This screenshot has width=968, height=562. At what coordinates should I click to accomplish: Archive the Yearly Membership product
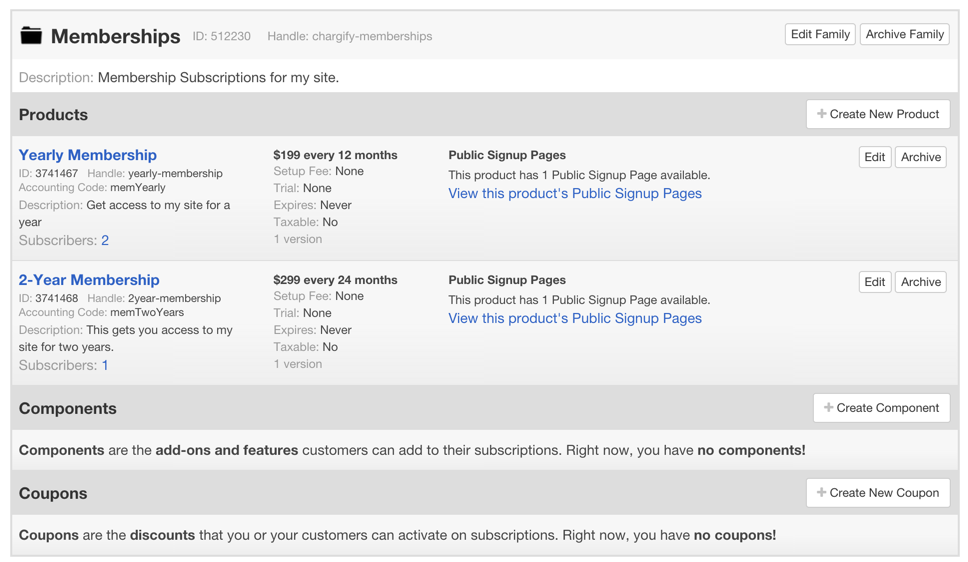(x=920, y=157)
